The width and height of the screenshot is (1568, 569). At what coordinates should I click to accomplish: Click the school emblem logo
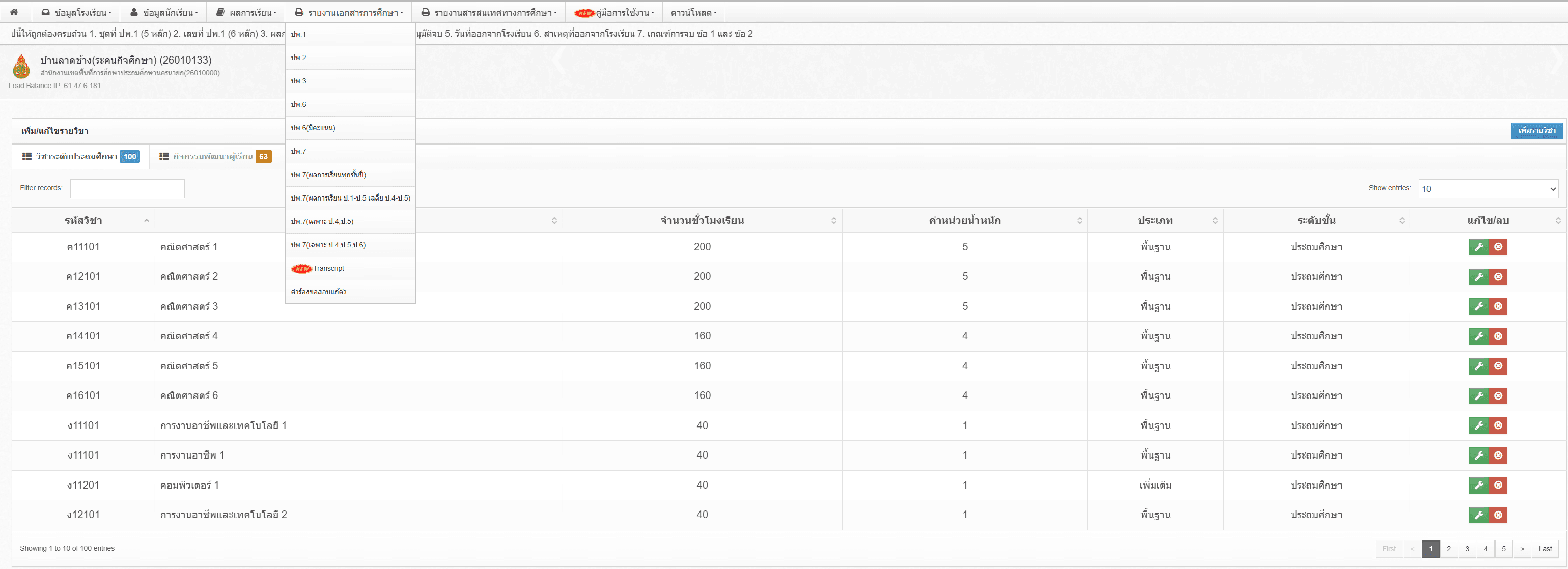click(21, 66)
